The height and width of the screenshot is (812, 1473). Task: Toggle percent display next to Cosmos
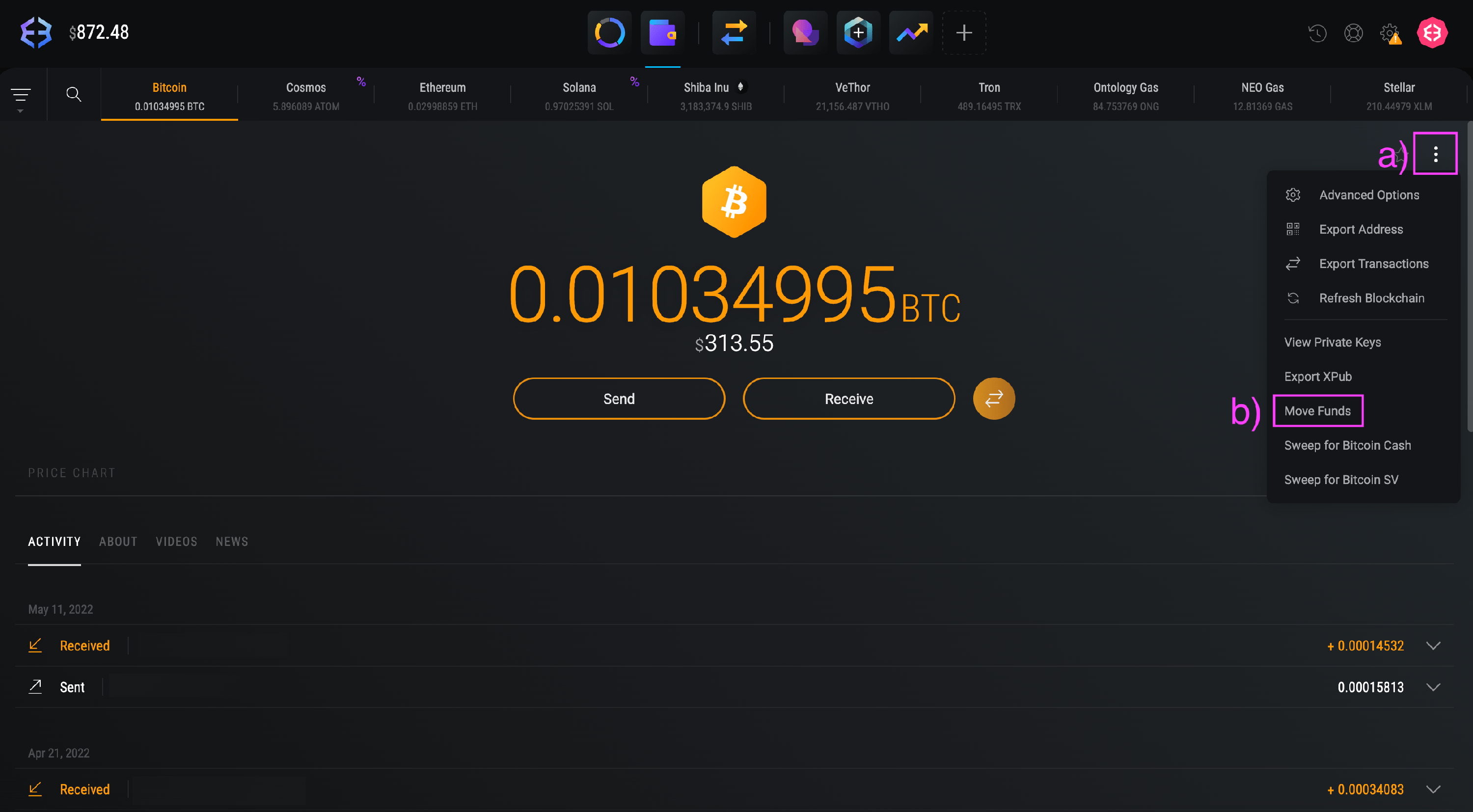pyautogui.click(x=361, y=82)
